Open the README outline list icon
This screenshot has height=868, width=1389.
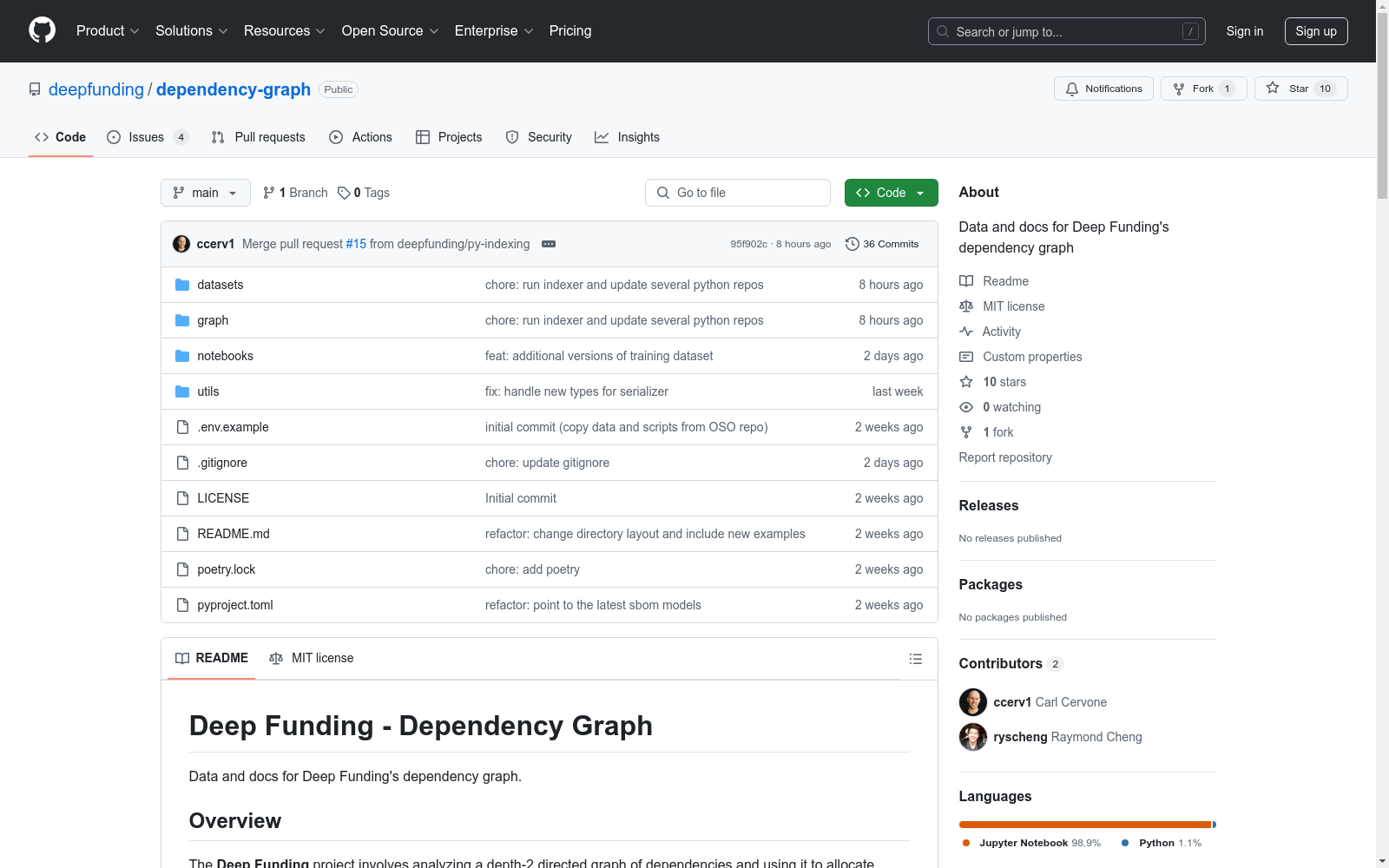pos(916,659)
